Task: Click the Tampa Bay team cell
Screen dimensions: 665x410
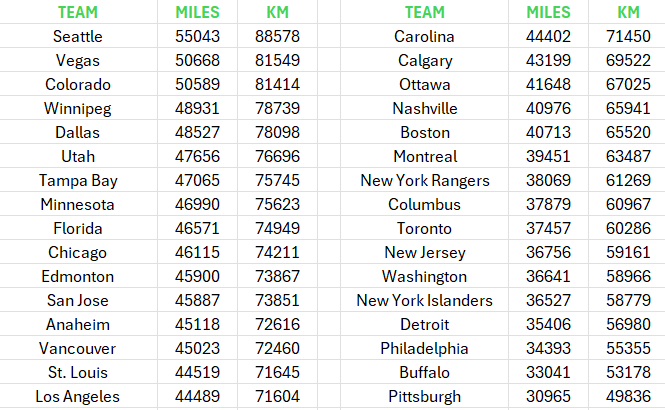Action: (x=78, y=180)
